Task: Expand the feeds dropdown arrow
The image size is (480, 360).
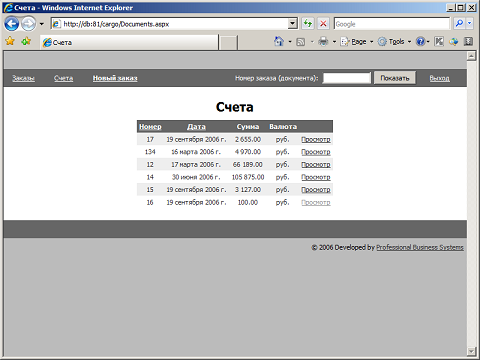Action: (312, 42)
